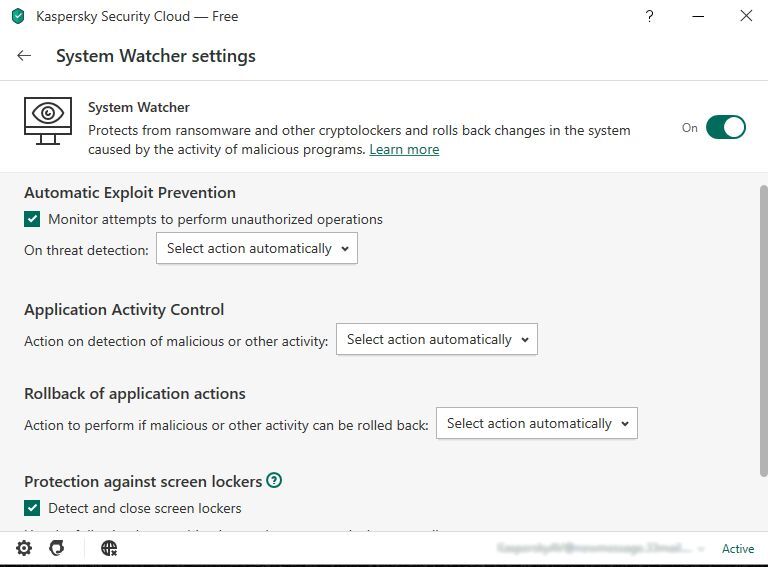This screenshot has height=567, width=768.
Task: Uncheck Detect and close screen lockers
Action: [32, 508]
